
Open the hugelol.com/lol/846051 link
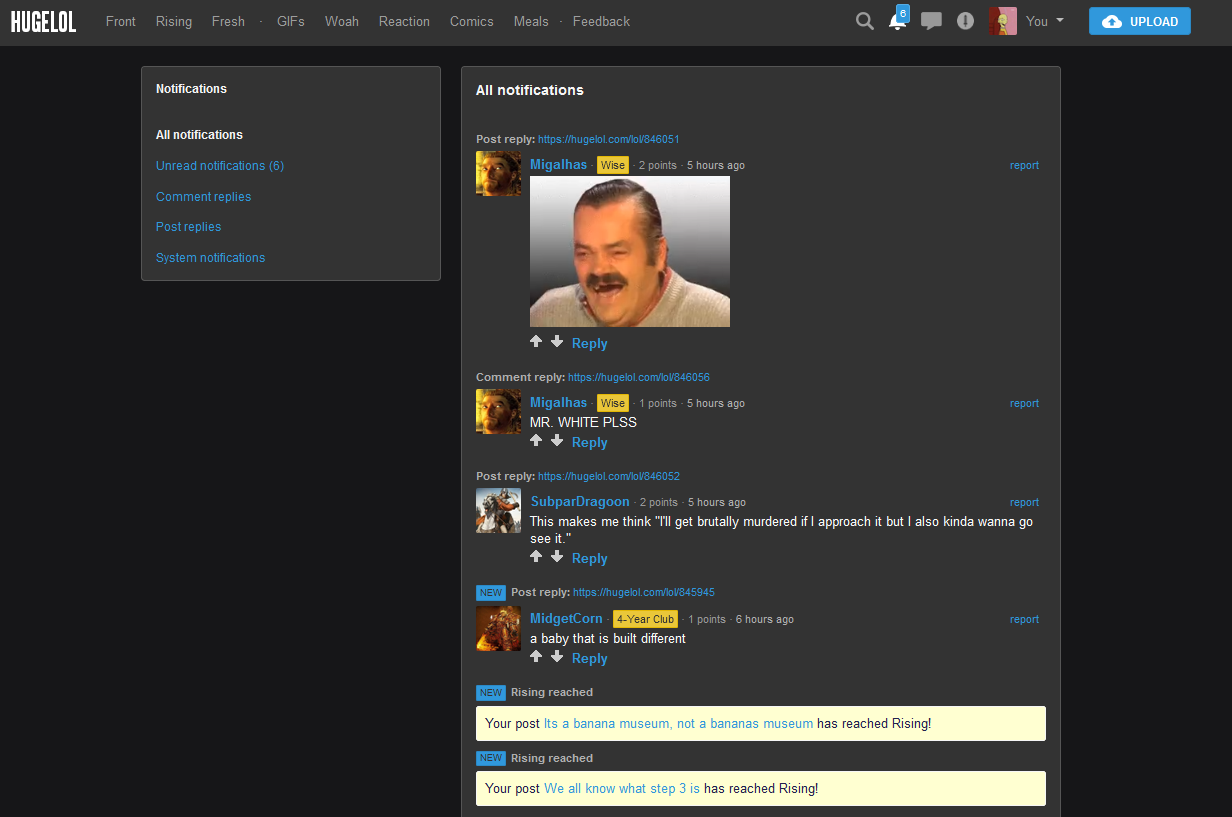point(609,139)
